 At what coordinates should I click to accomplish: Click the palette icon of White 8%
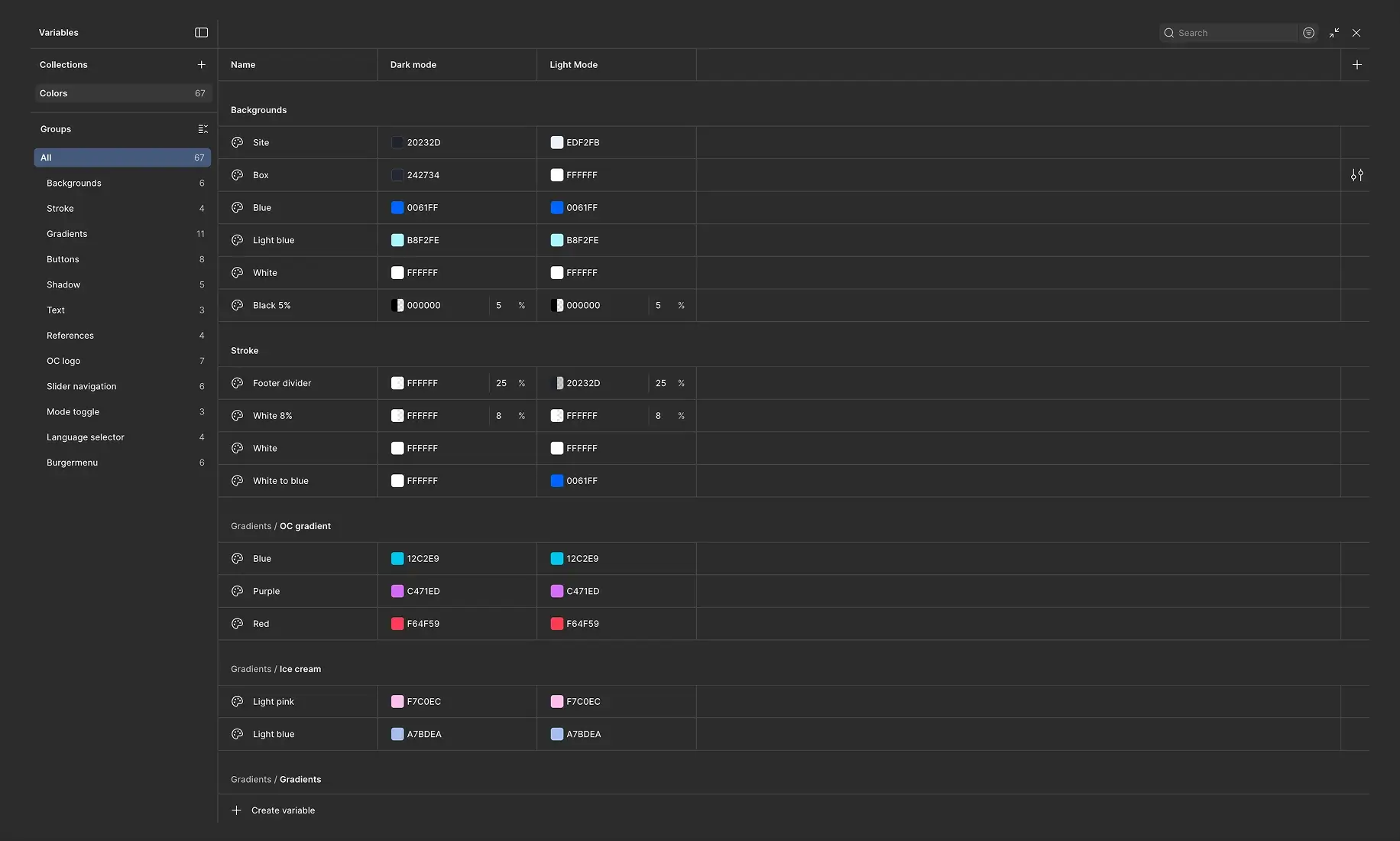tap(237, 416)
